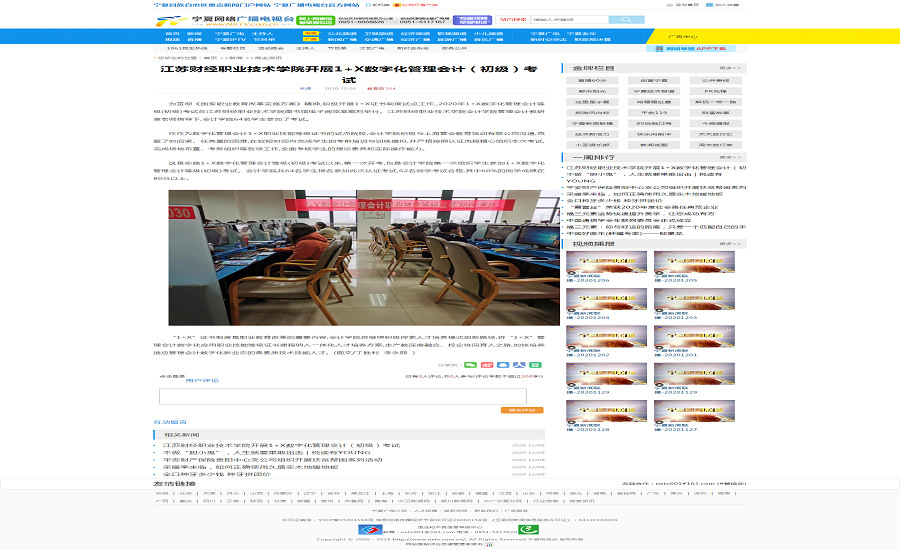The width and height of the screenshot is (900, 550).
Task: Open the 宁夏新闻联播 column button
Action: 594,123
